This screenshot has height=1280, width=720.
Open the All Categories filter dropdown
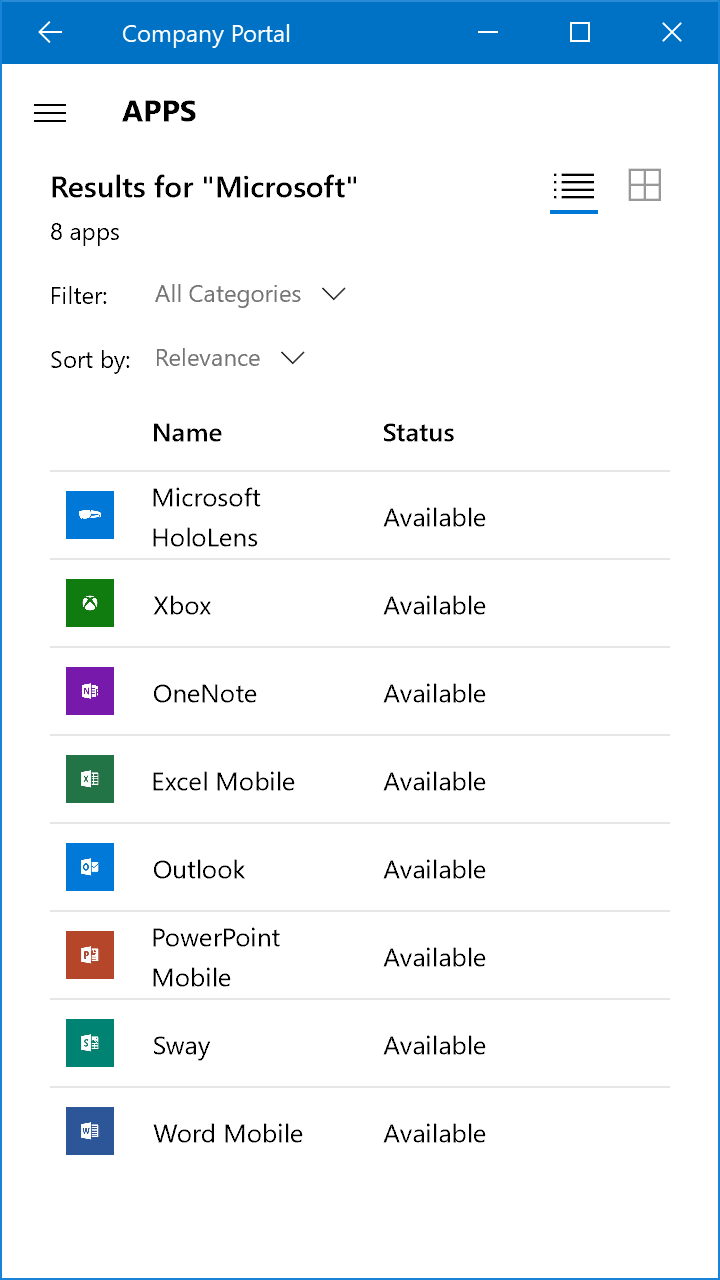coord(250,294)
